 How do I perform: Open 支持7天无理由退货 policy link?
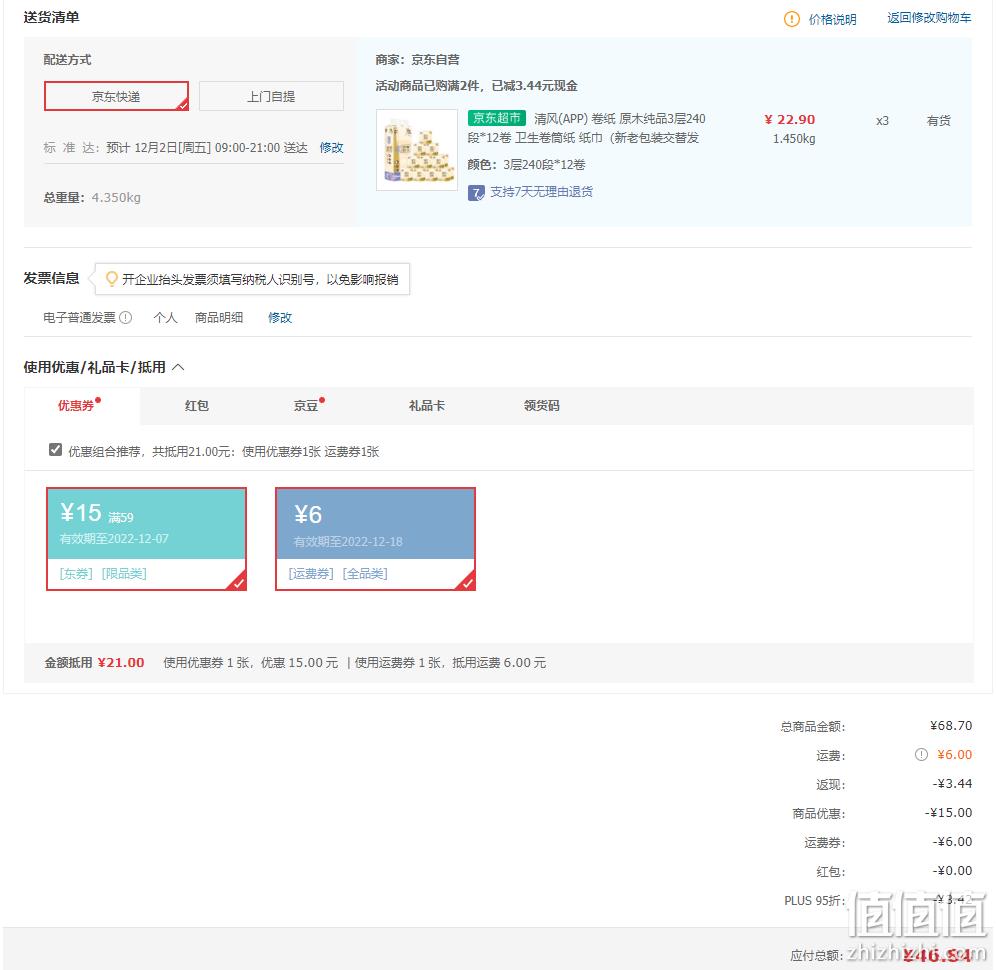[541, 192]
